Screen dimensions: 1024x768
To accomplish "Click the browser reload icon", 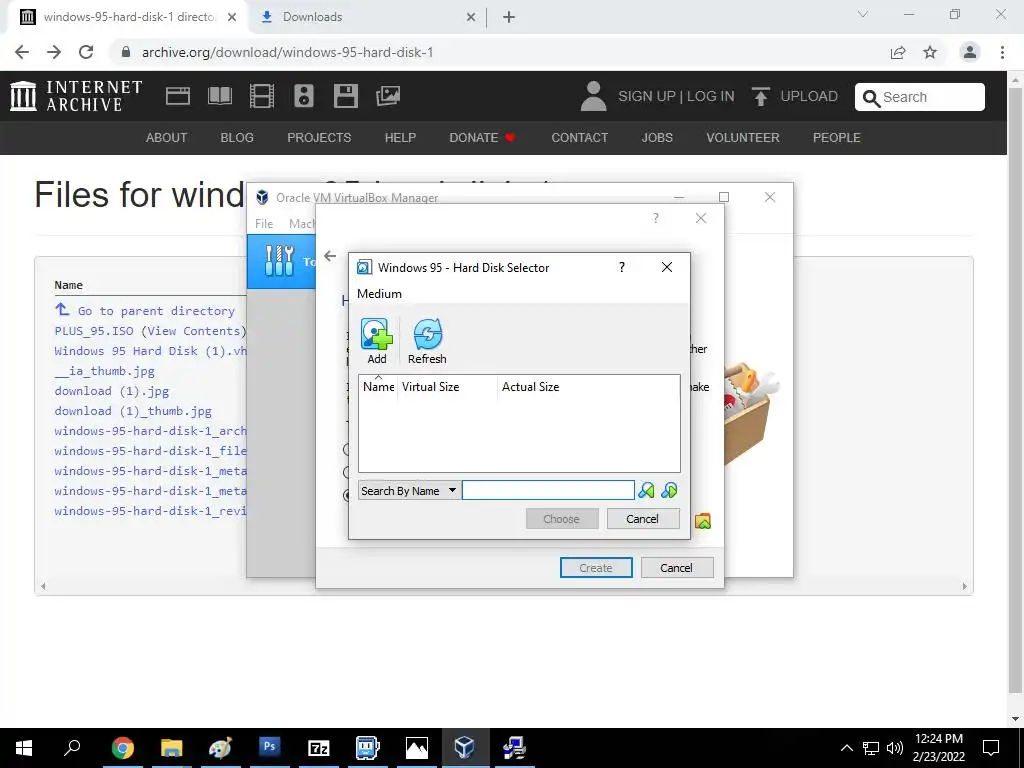I will click(x=86, y=52).
